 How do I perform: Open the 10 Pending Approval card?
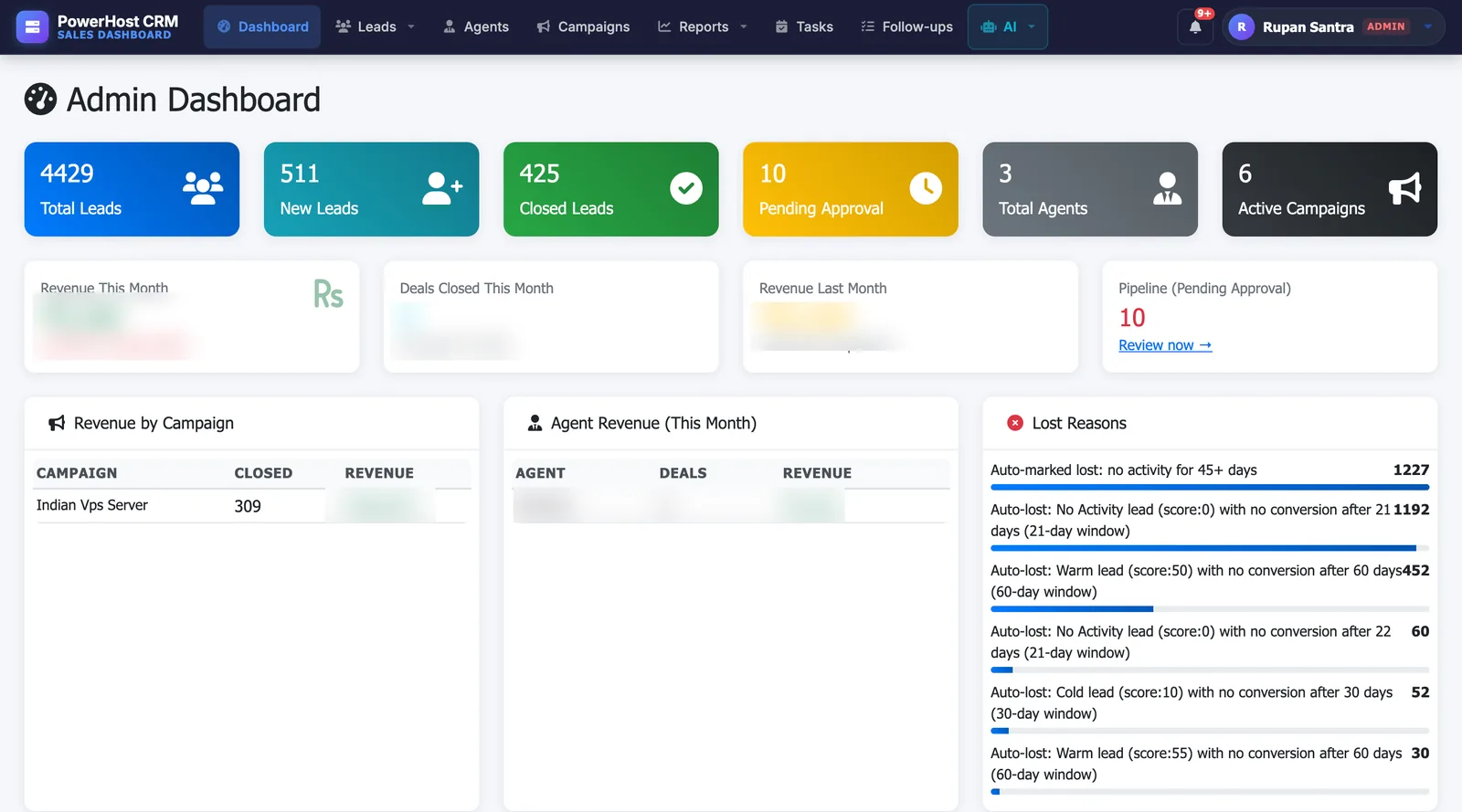point(851,189)
